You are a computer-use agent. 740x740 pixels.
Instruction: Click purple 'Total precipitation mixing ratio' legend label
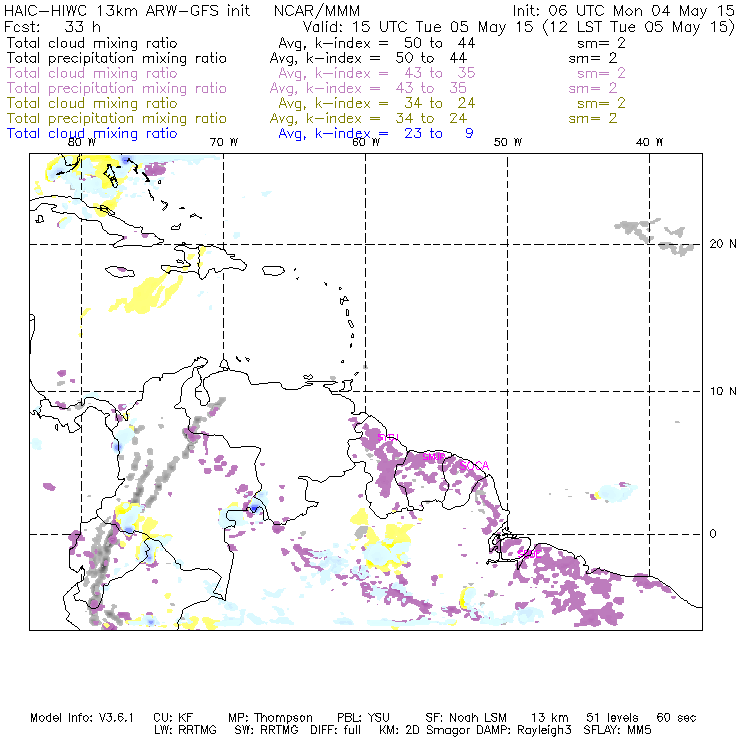117,88
